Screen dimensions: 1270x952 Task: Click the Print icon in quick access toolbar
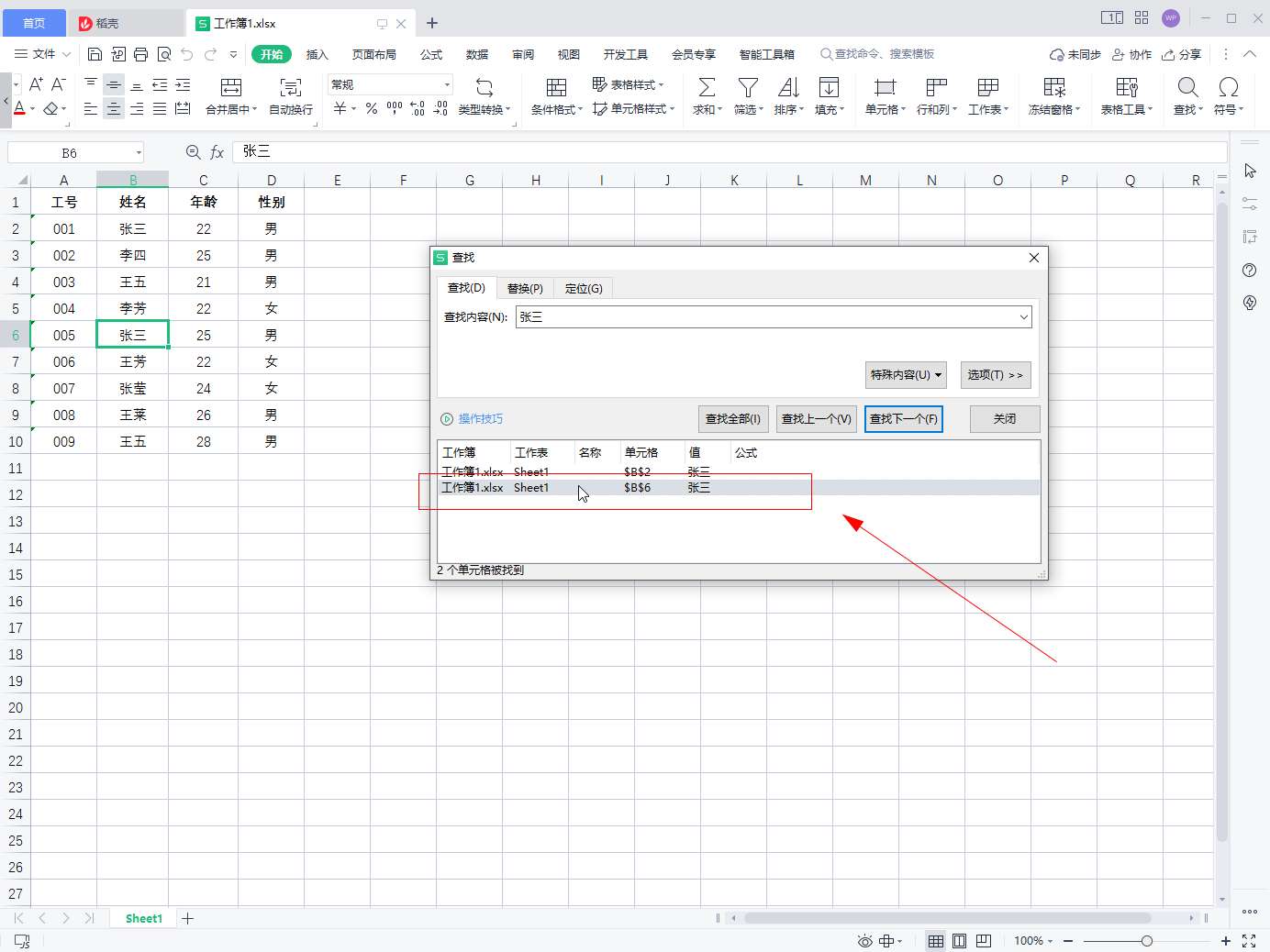click(x=140, y=54)
